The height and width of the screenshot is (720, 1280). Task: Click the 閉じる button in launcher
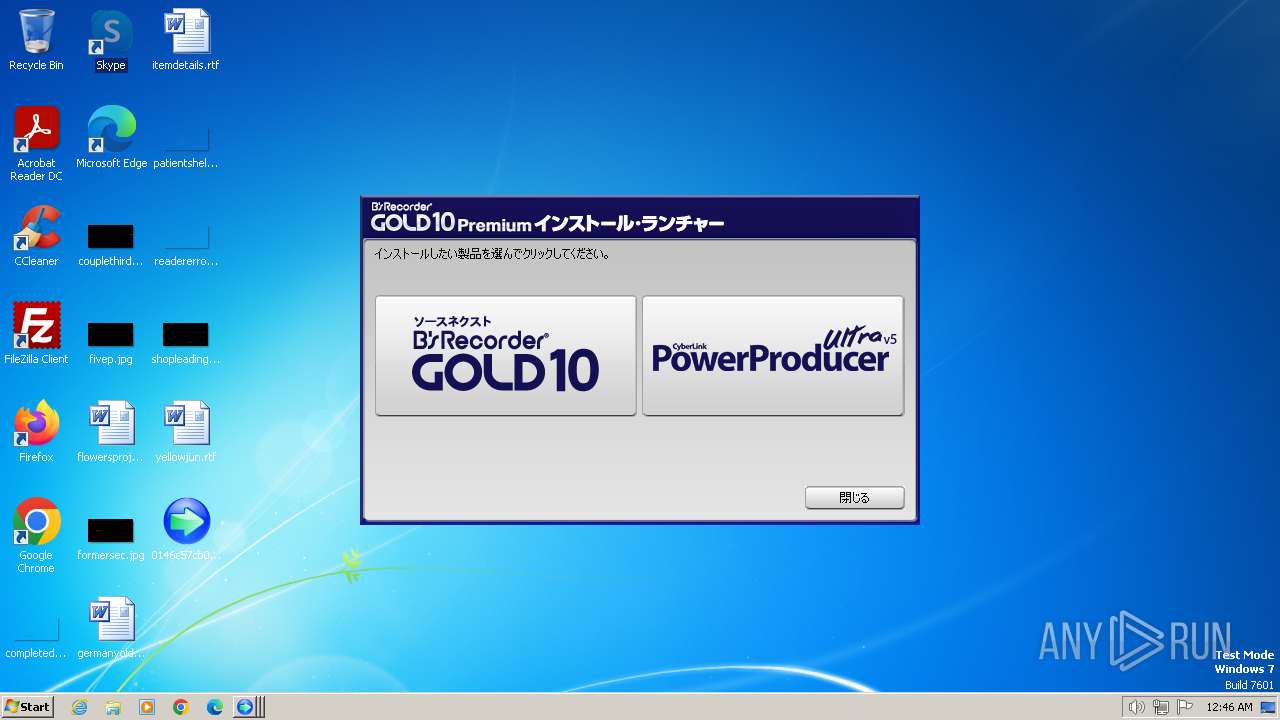point(854,497)
